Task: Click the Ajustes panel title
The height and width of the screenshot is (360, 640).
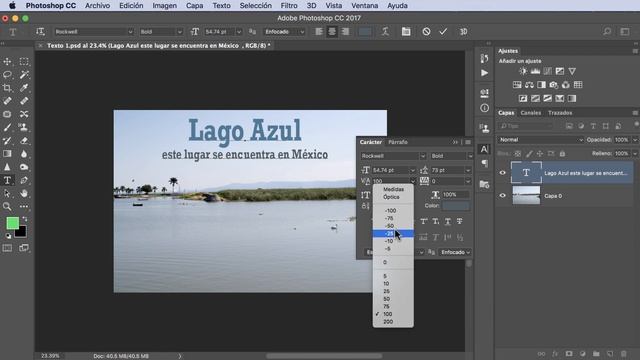Action: click(x=508, y=51)
